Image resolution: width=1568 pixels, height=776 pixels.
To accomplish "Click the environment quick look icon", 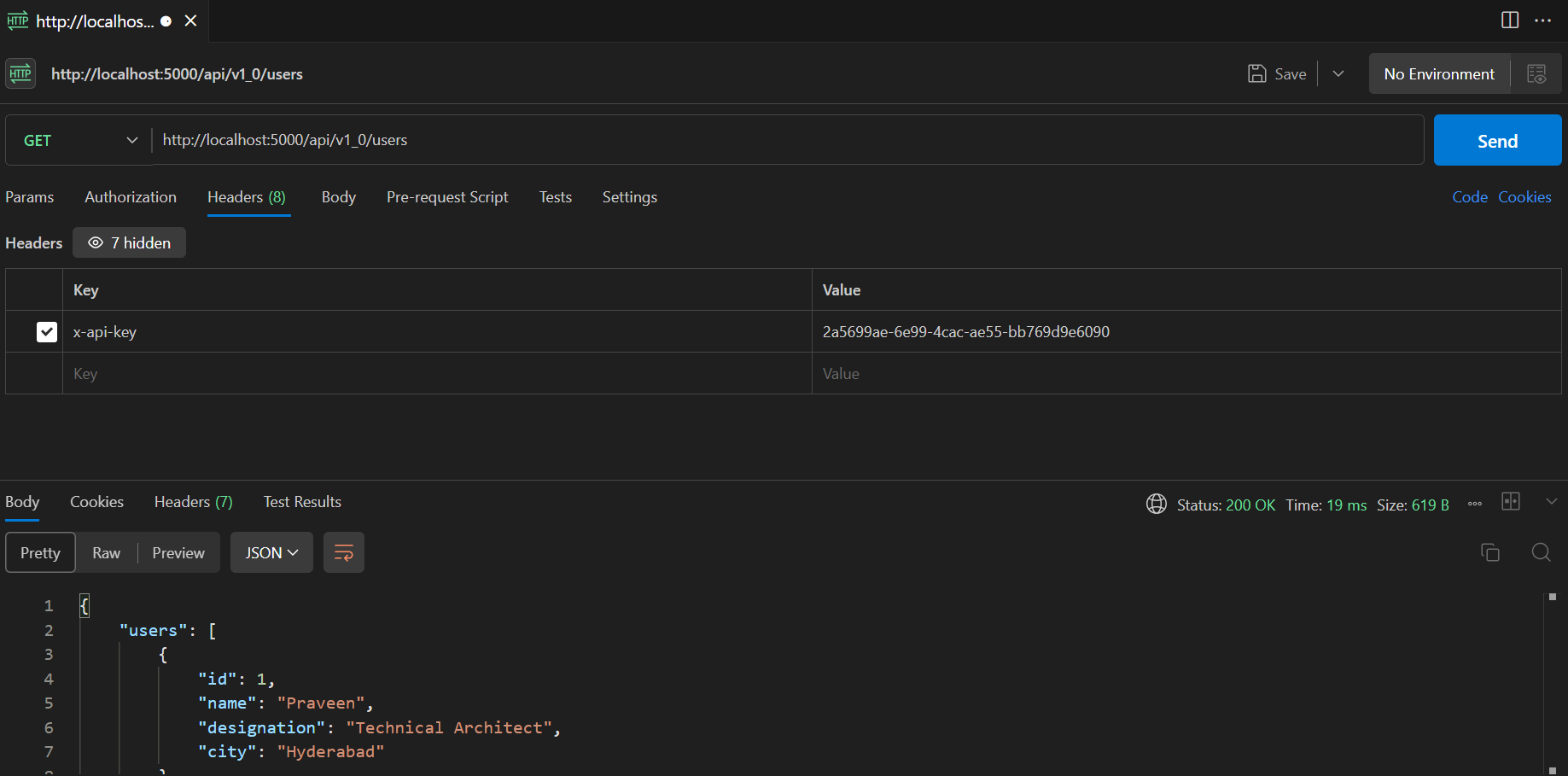I will (1536, 74).
